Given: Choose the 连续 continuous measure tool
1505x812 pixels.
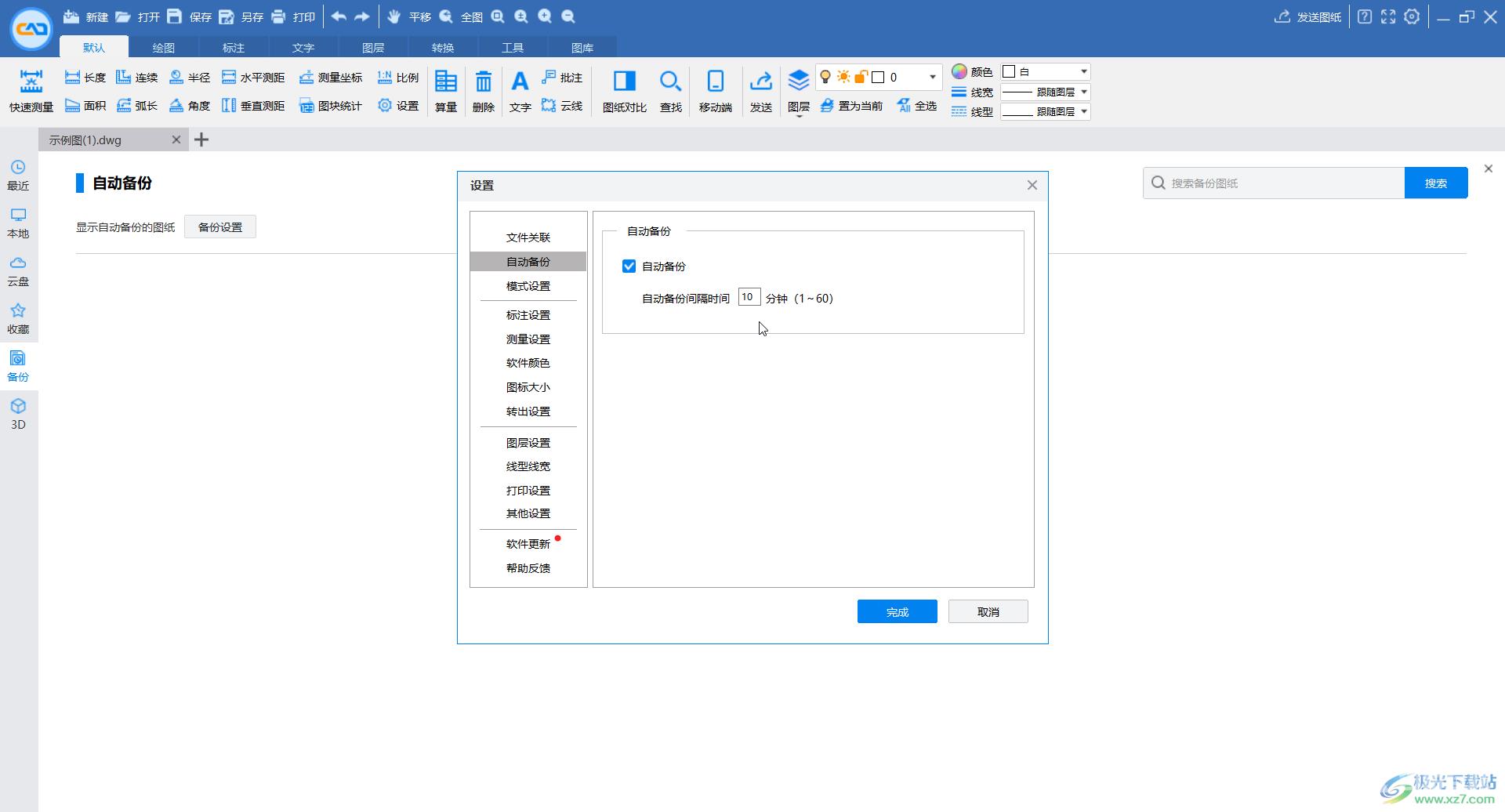Looking at the screenshot, I should tap(136, 77).
